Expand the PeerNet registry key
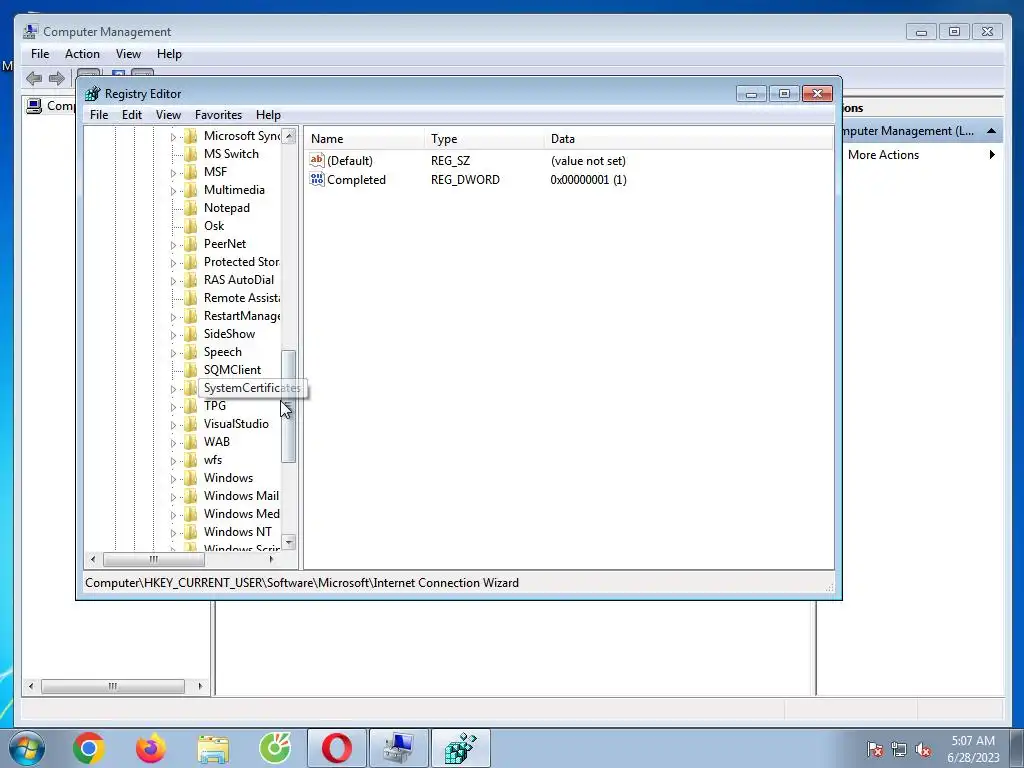 pos(173,245)
